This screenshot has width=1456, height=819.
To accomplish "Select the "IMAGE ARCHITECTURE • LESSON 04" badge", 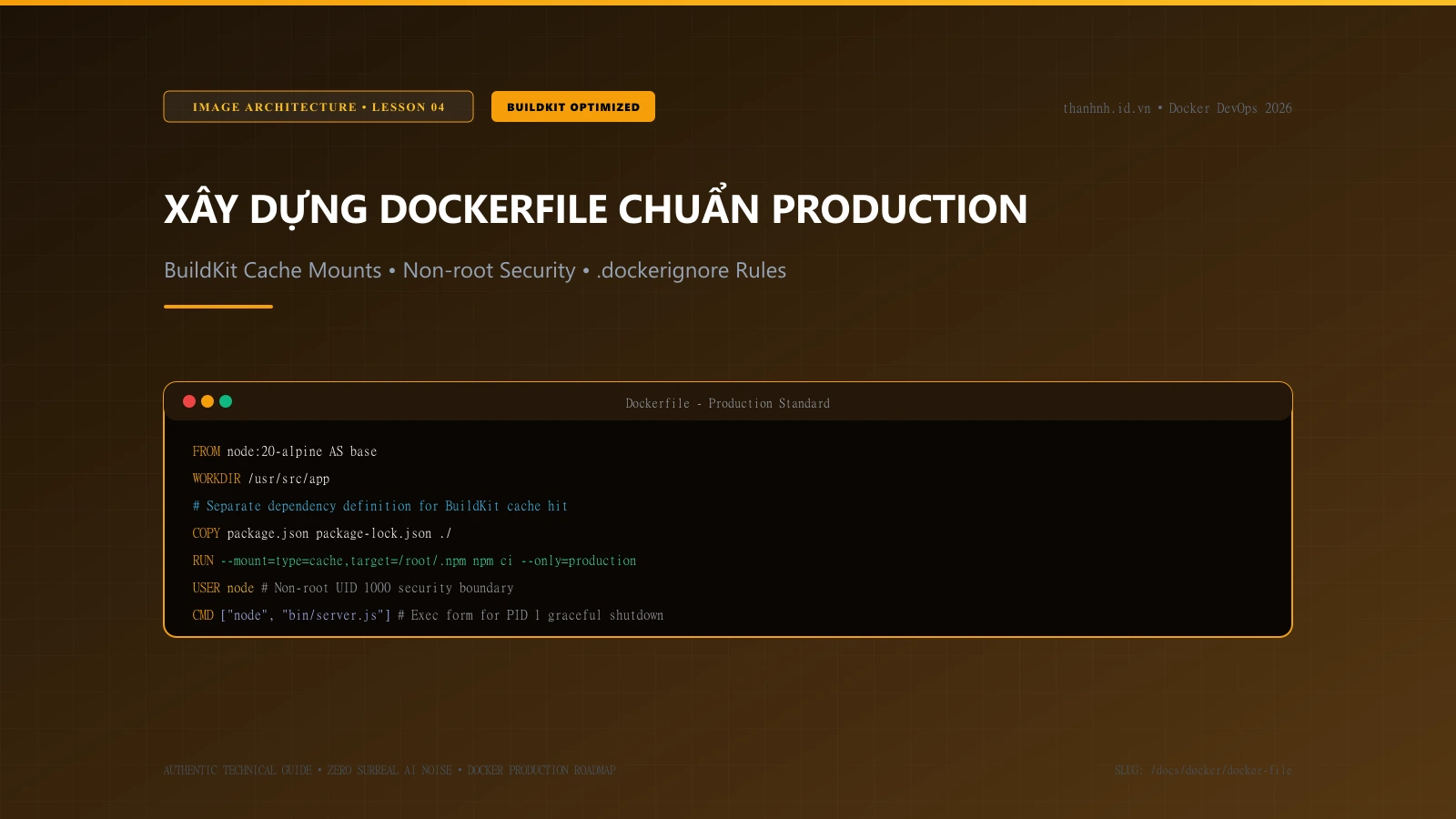I will (318, 106).
